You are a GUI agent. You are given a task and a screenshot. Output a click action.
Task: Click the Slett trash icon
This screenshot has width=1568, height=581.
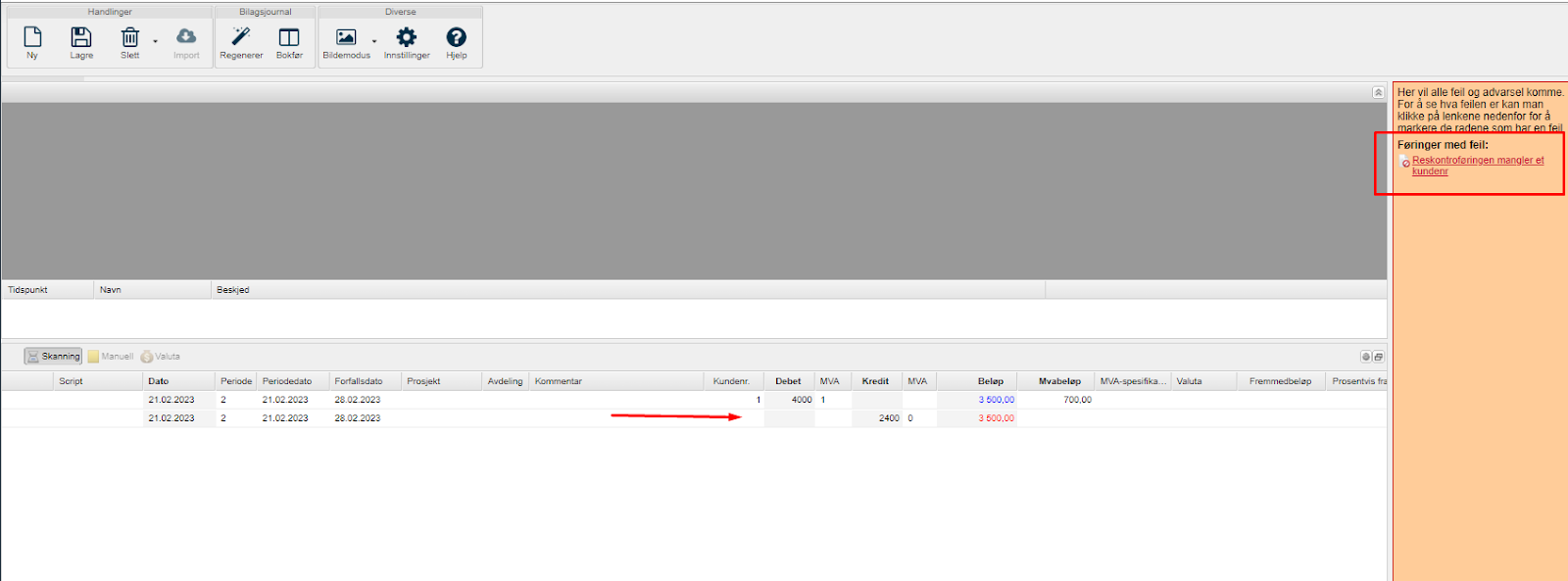click(129, 41)
